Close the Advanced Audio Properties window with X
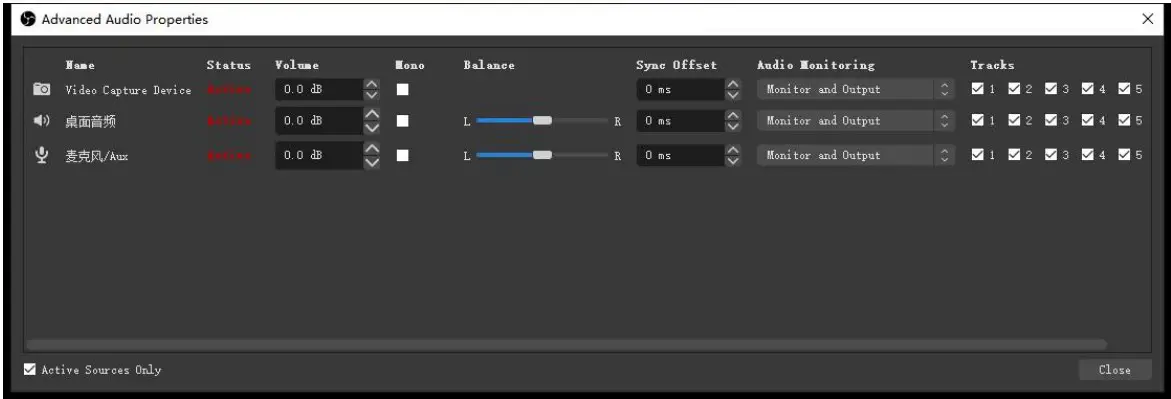The width and height of the screenshot is (1171, 399). point(1148,19)
